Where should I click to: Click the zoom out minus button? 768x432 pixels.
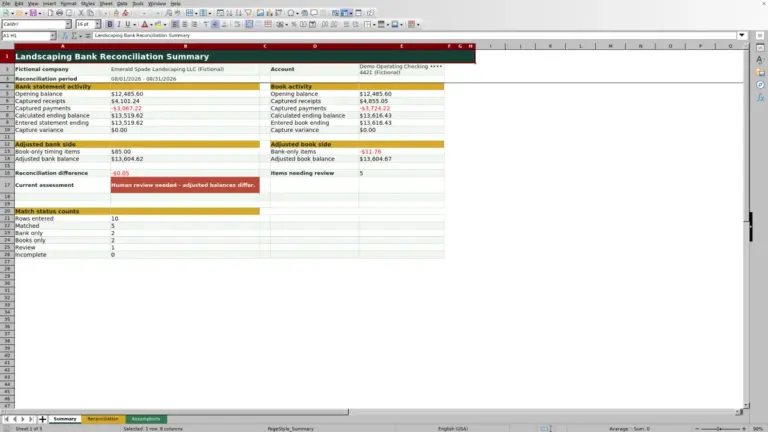tap(697, 429)
